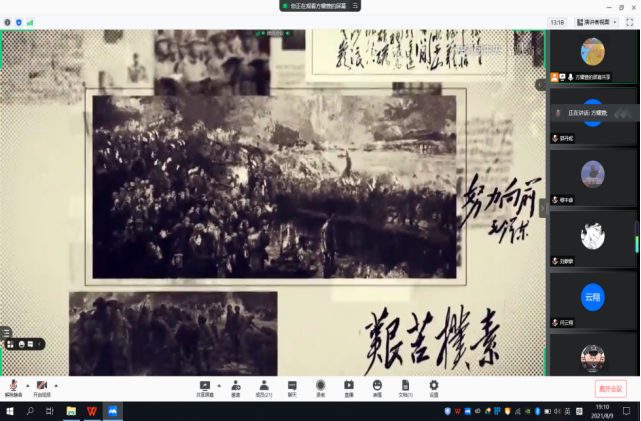The image size is (641, 421).
Task: Open meeting Settings gear icon
Action: tap(434, 385)
